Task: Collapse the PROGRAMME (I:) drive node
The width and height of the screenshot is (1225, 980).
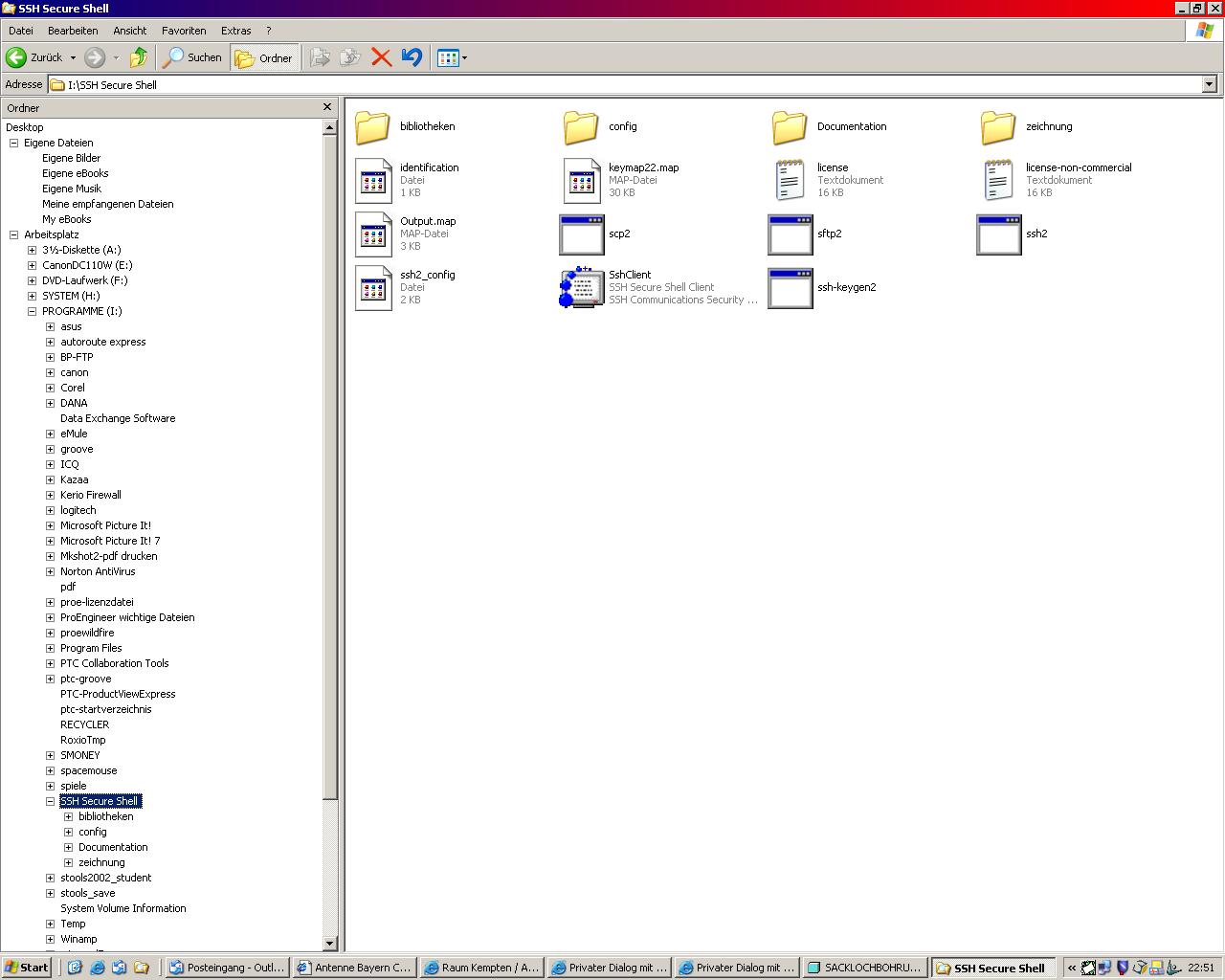Action: click(x=32, y=311)
